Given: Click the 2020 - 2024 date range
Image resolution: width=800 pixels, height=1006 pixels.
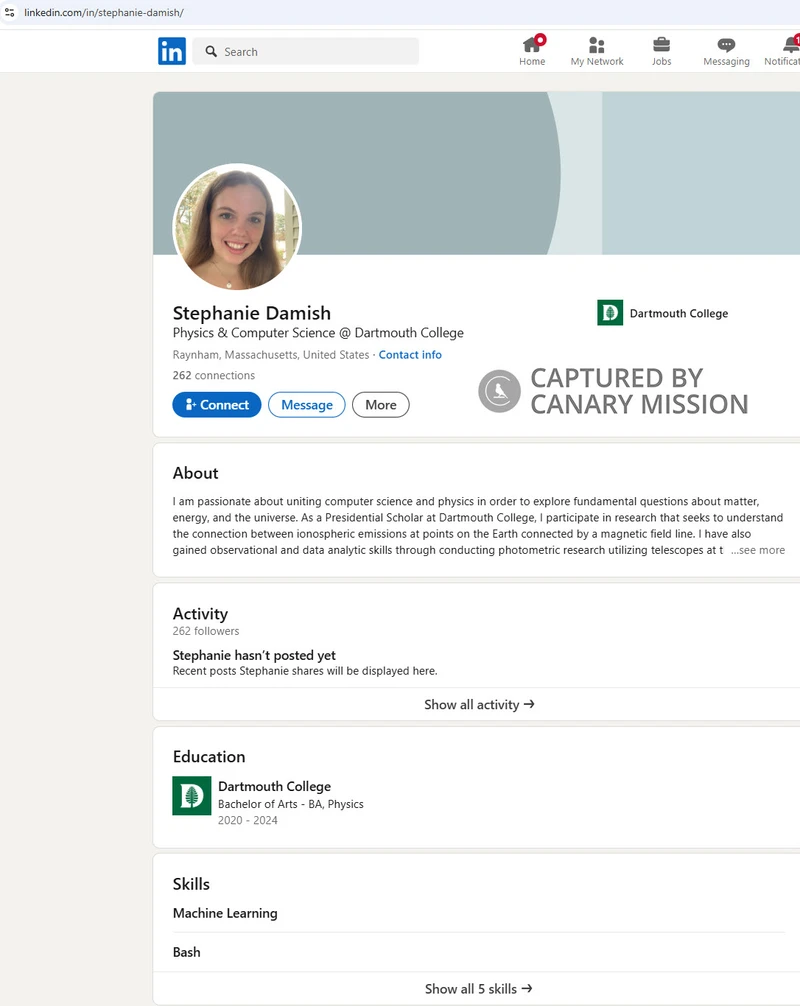Looking at the screenshot, I should click(x=248, y=821).
